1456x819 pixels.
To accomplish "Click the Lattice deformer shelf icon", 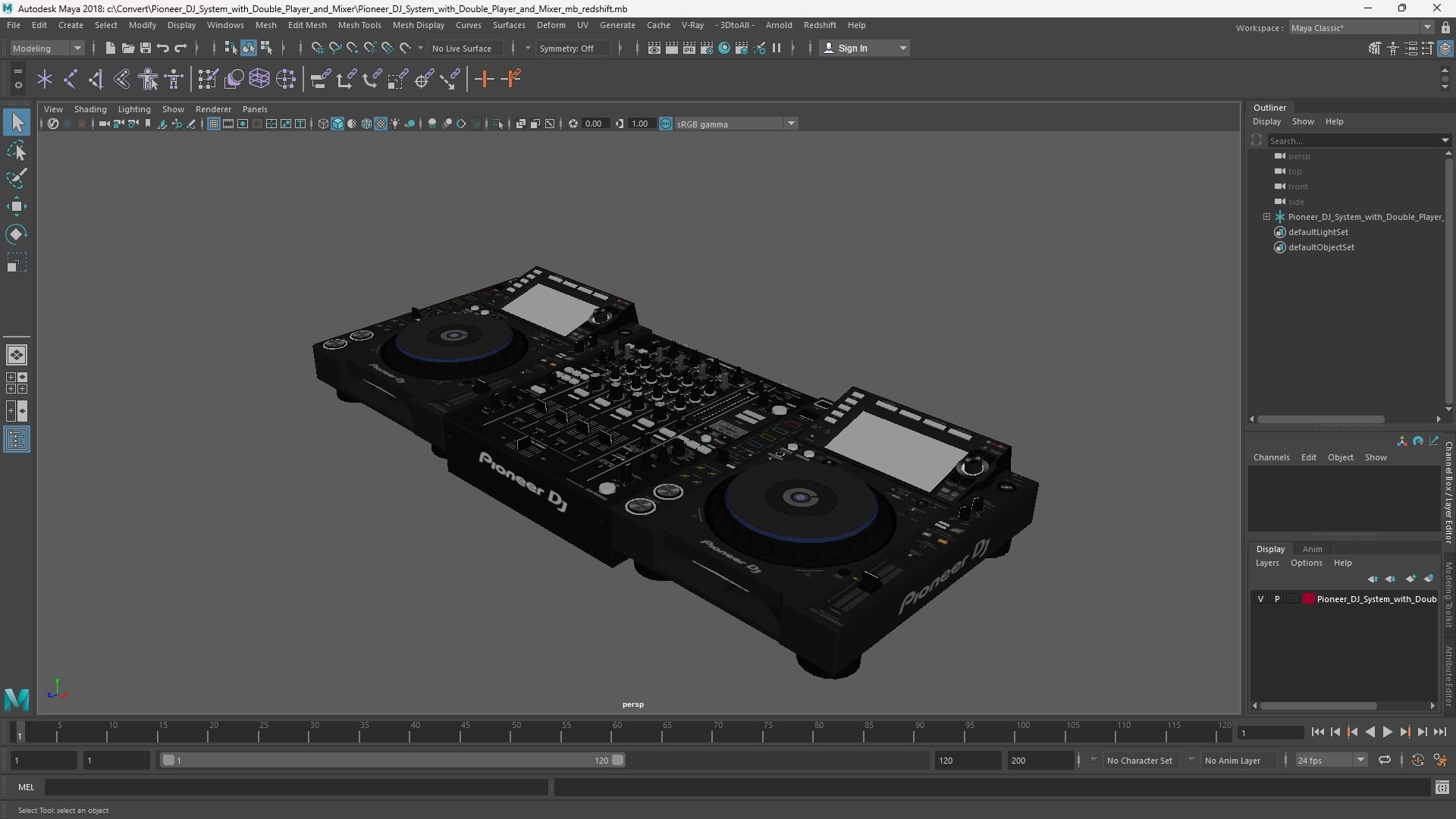I will pyautogui.click(x=259, y=79).
